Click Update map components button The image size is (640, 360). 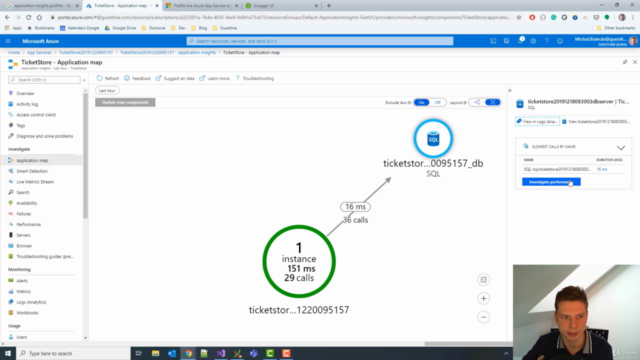pyautogui.click(x=125, y=102)
